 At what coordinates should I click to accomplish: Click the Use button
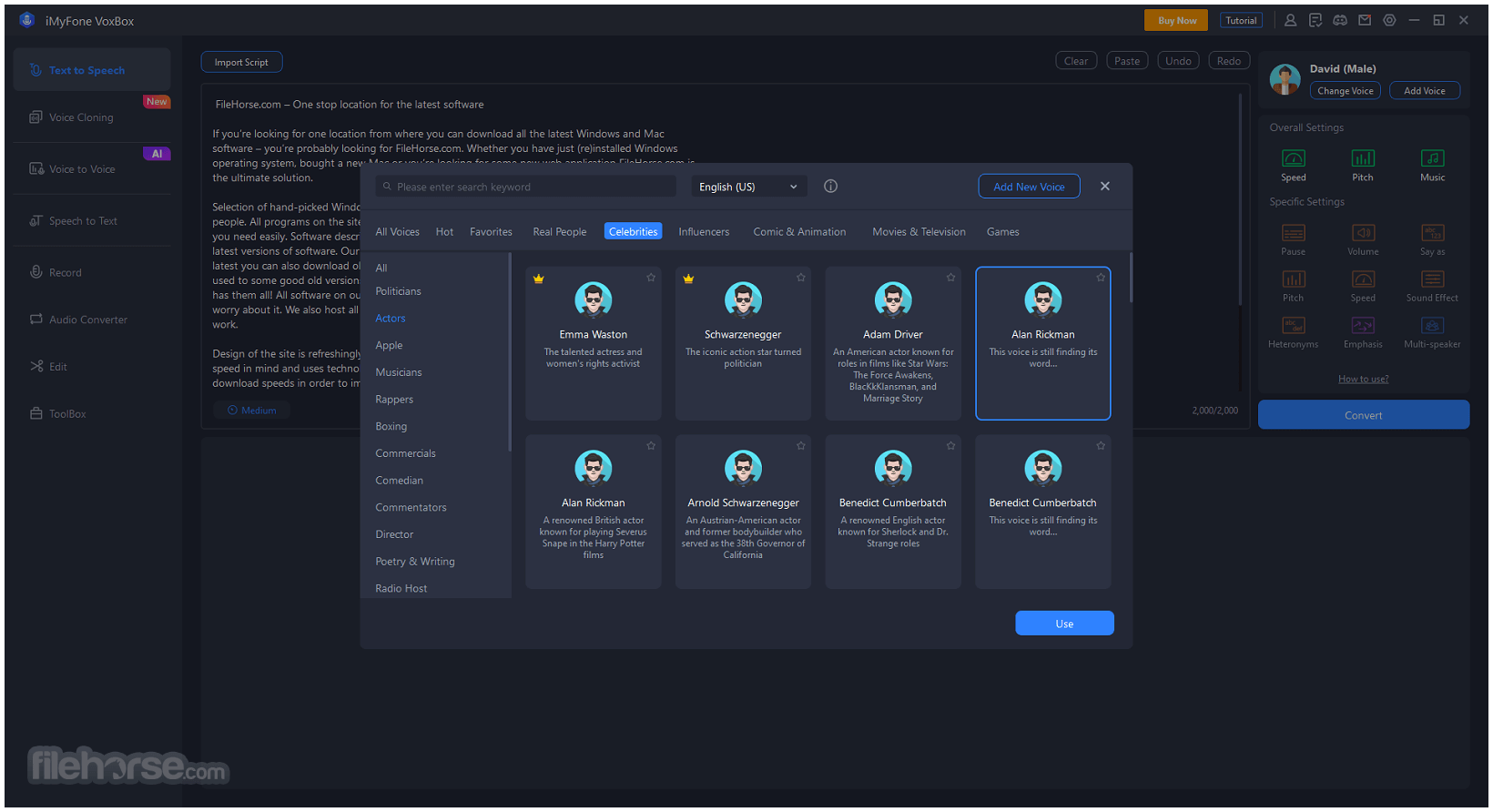point(1064,624)
